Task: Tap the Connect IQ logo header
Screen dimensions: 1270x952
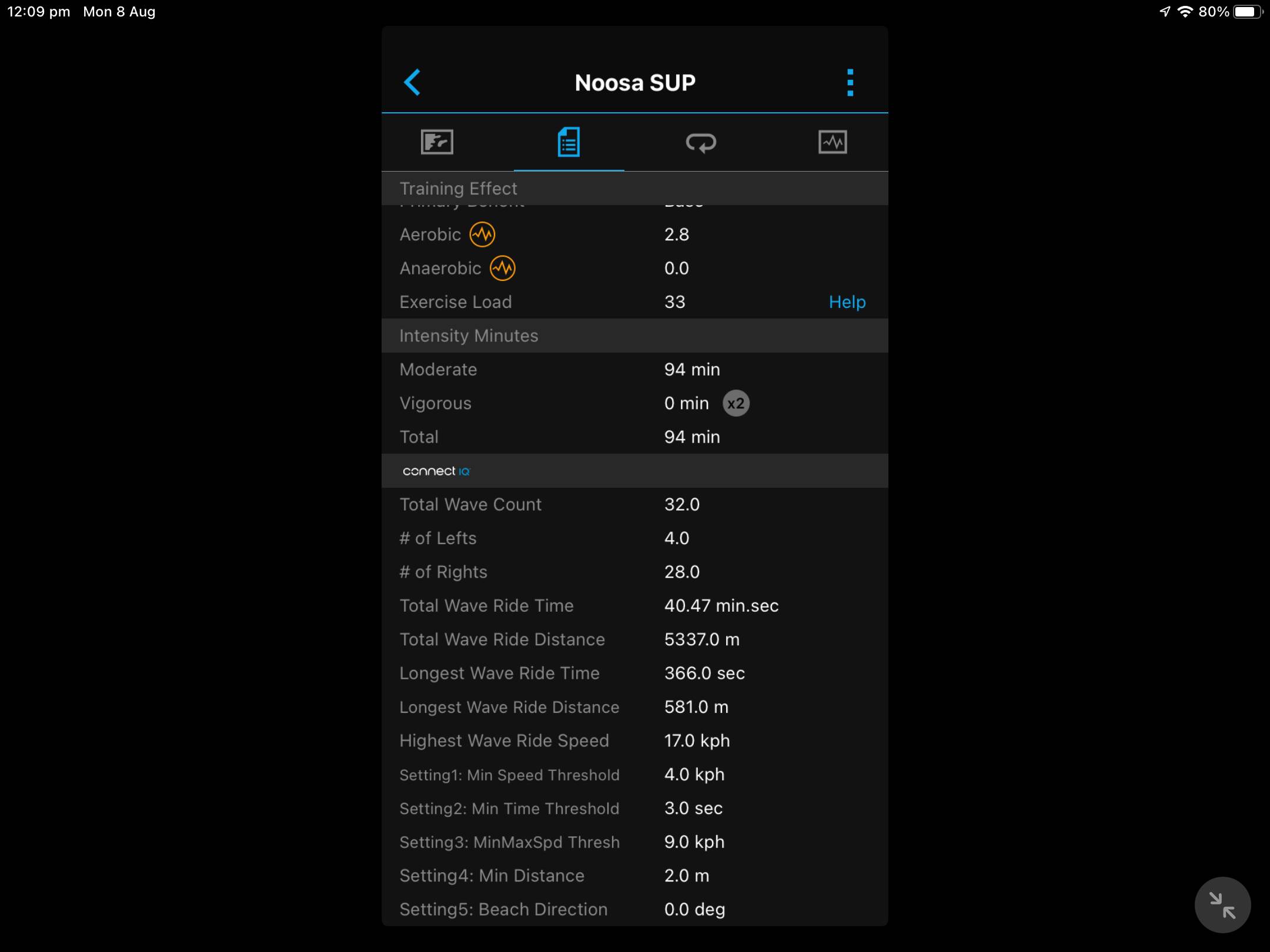Action: pos(436,471)
